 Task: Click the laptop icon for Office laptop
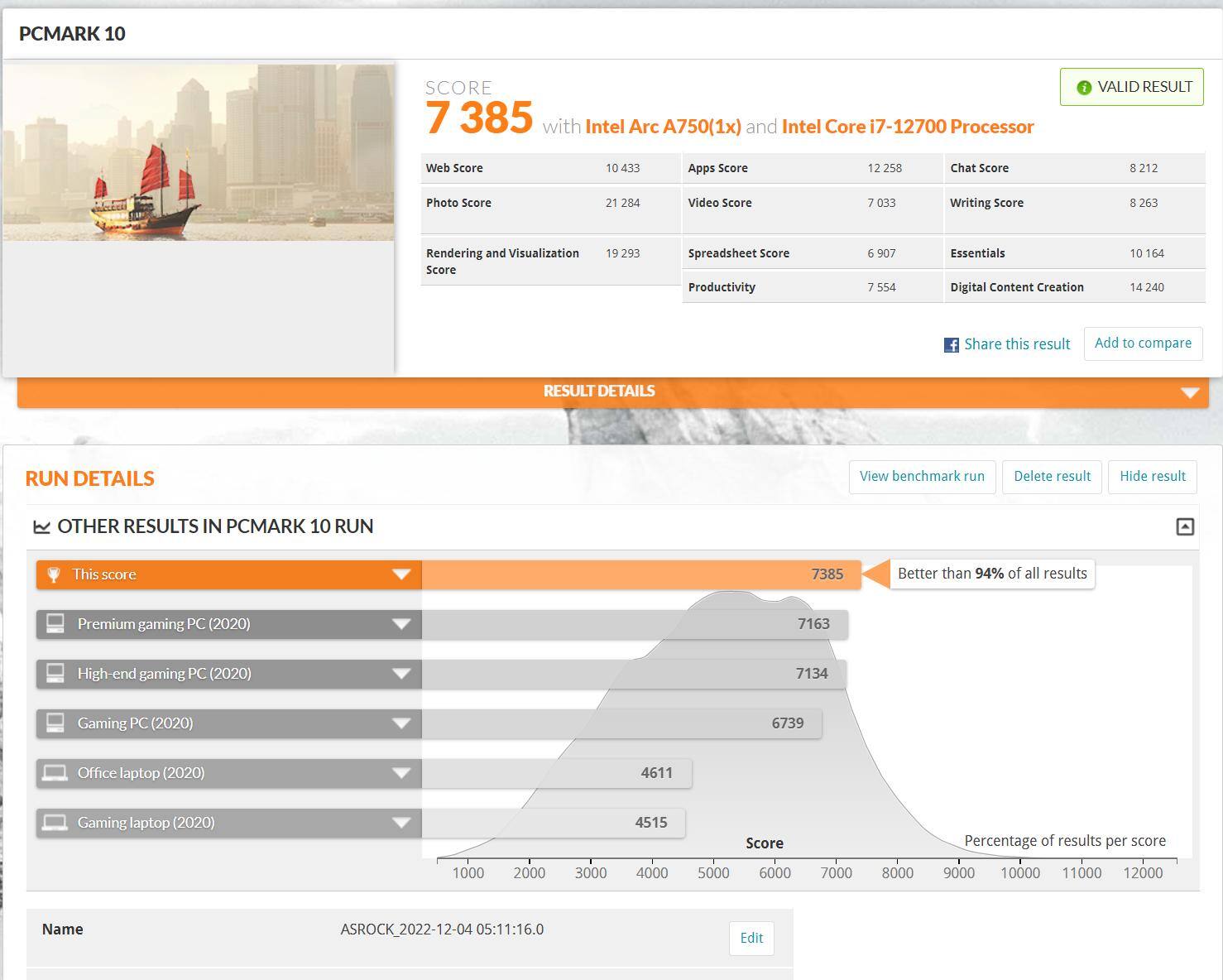pyautogui.click(x=55, y=773)
